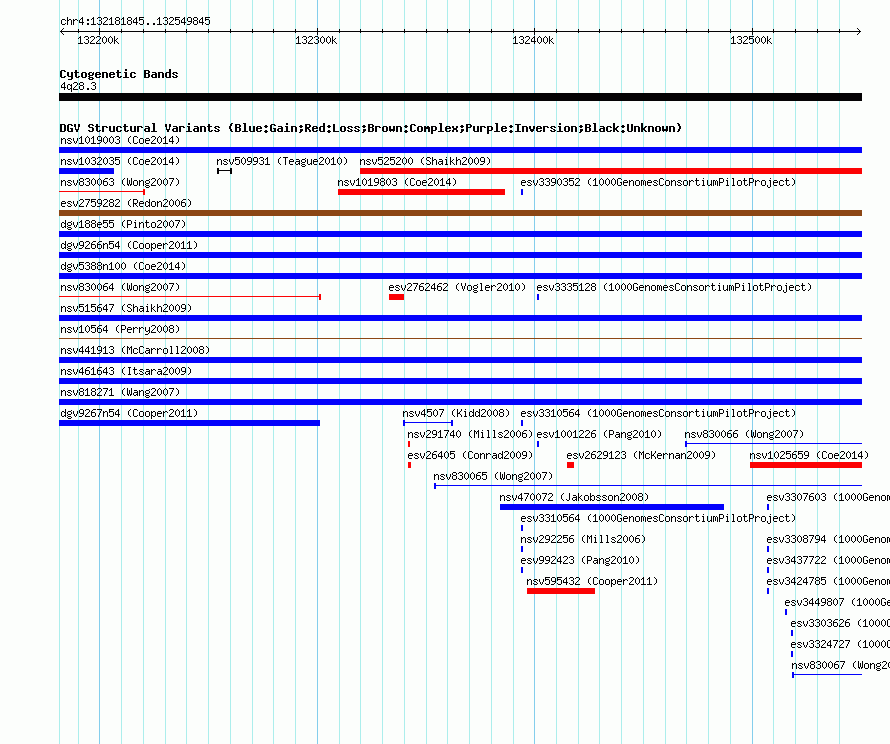
Task: Open variant nsv1019003 (Coe2014) label
Action: pos(120,140)
